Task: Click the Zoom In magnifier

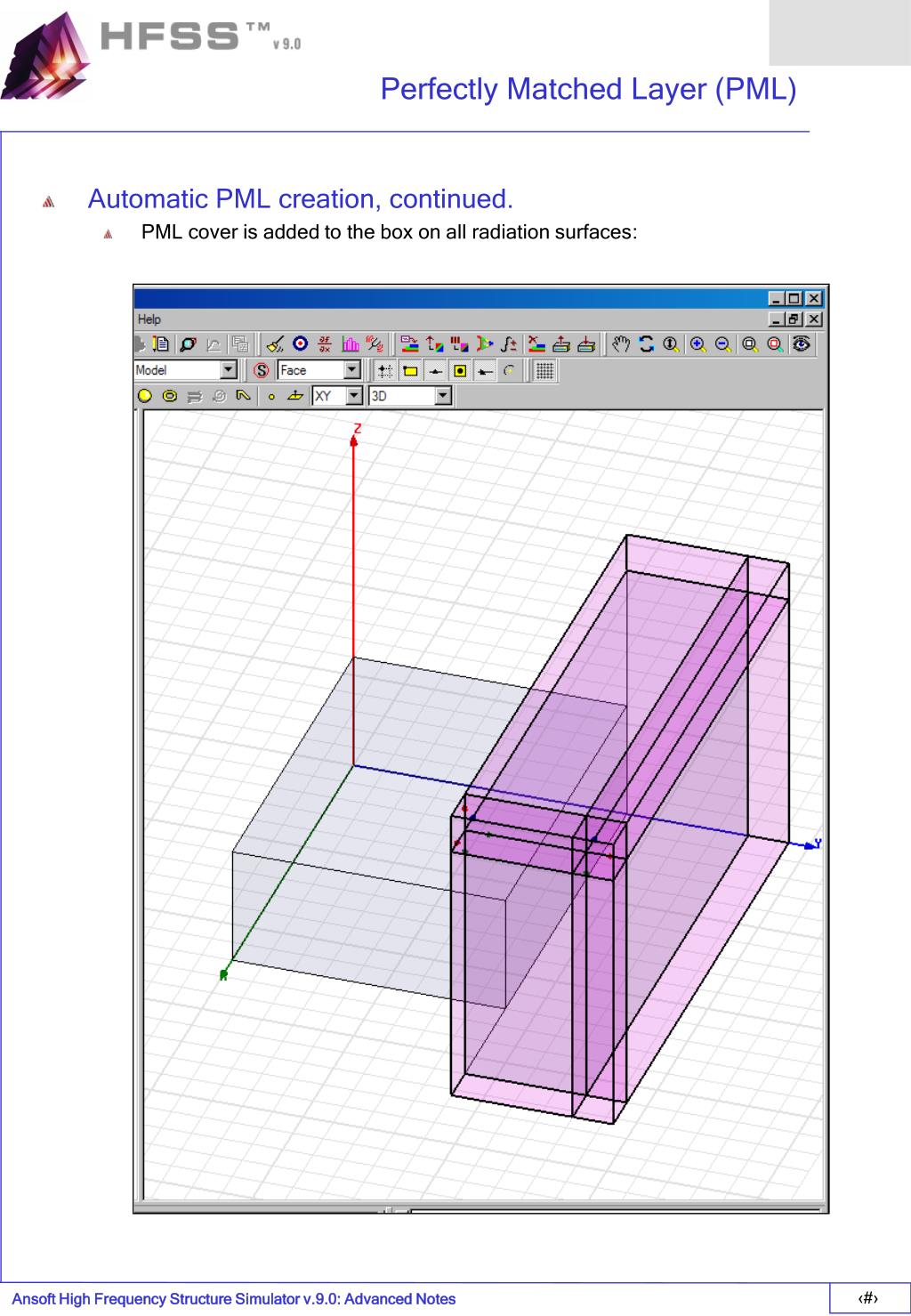Action: click(698, 344)
